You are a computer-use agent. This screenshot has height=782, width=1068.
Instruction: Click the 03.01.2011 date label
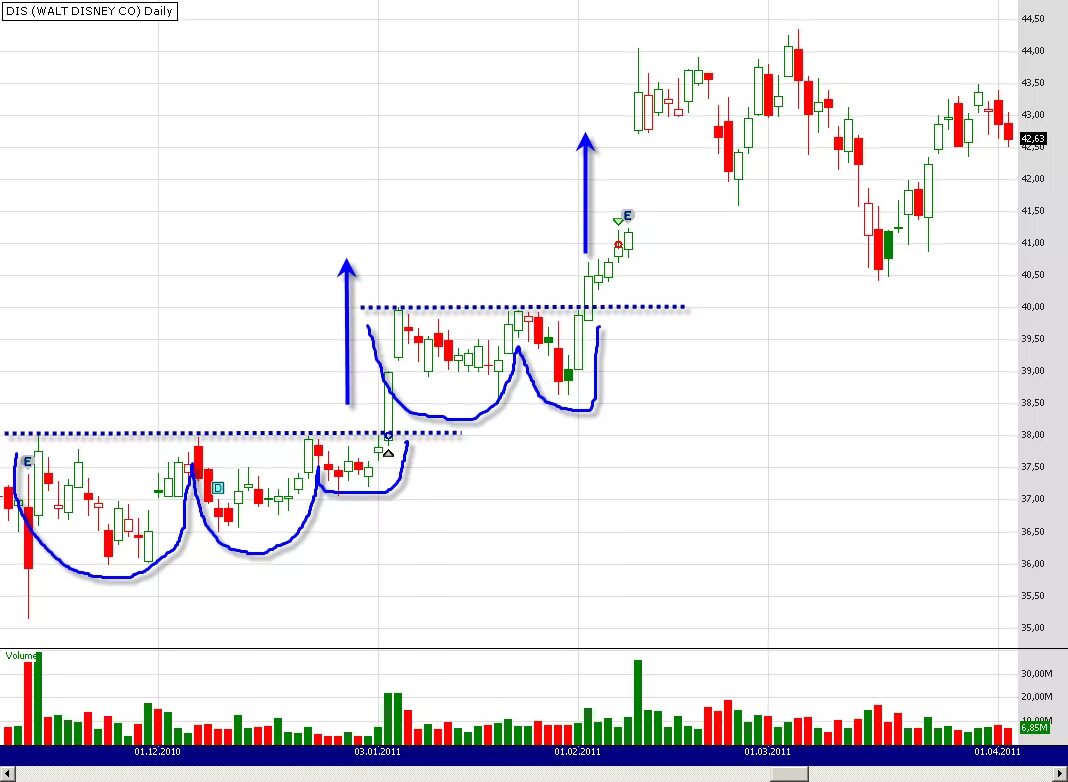(x=377, y=752)
